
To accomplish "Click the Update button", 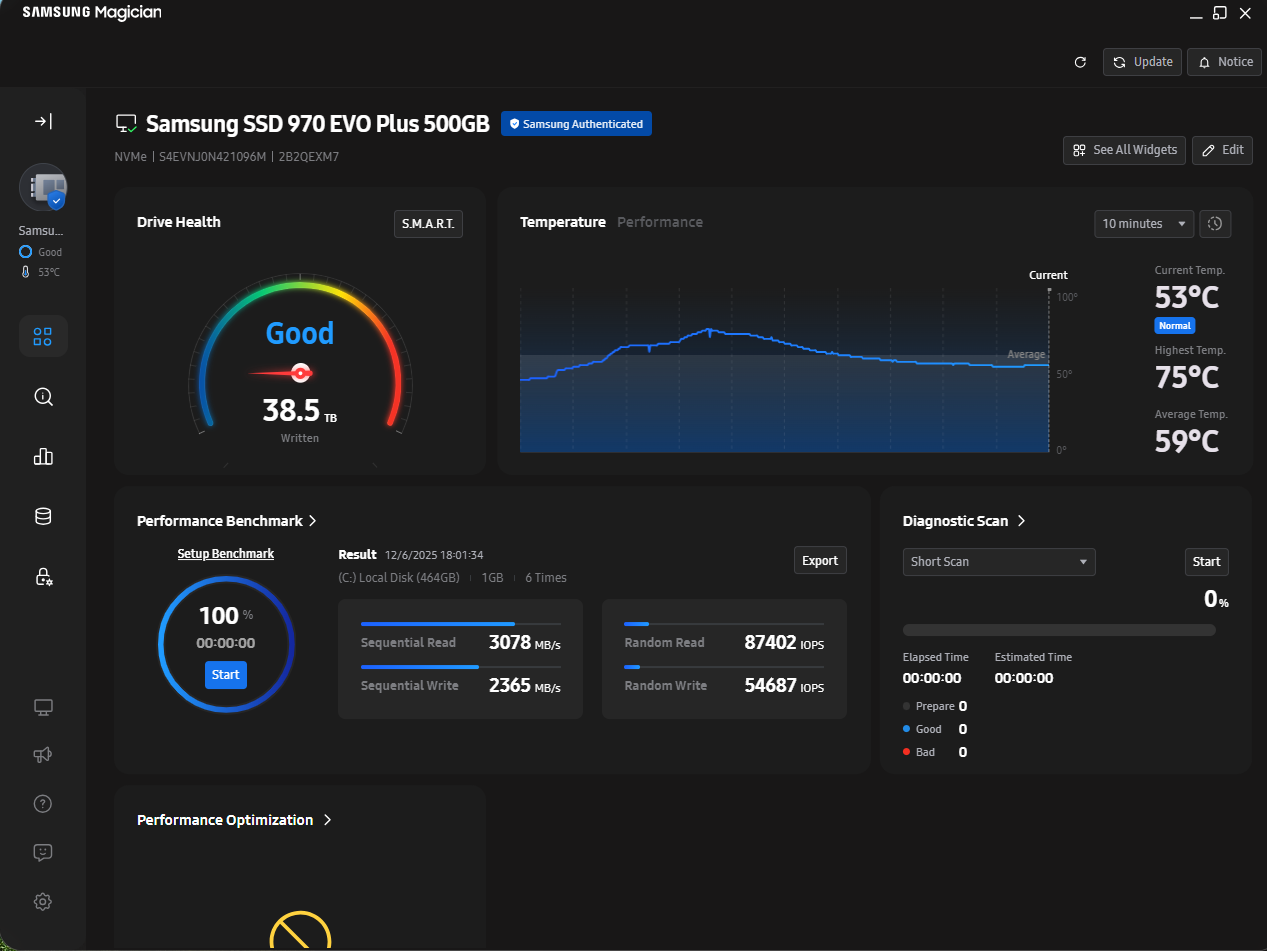I will pyautogui.click(x=1143, y=62).
